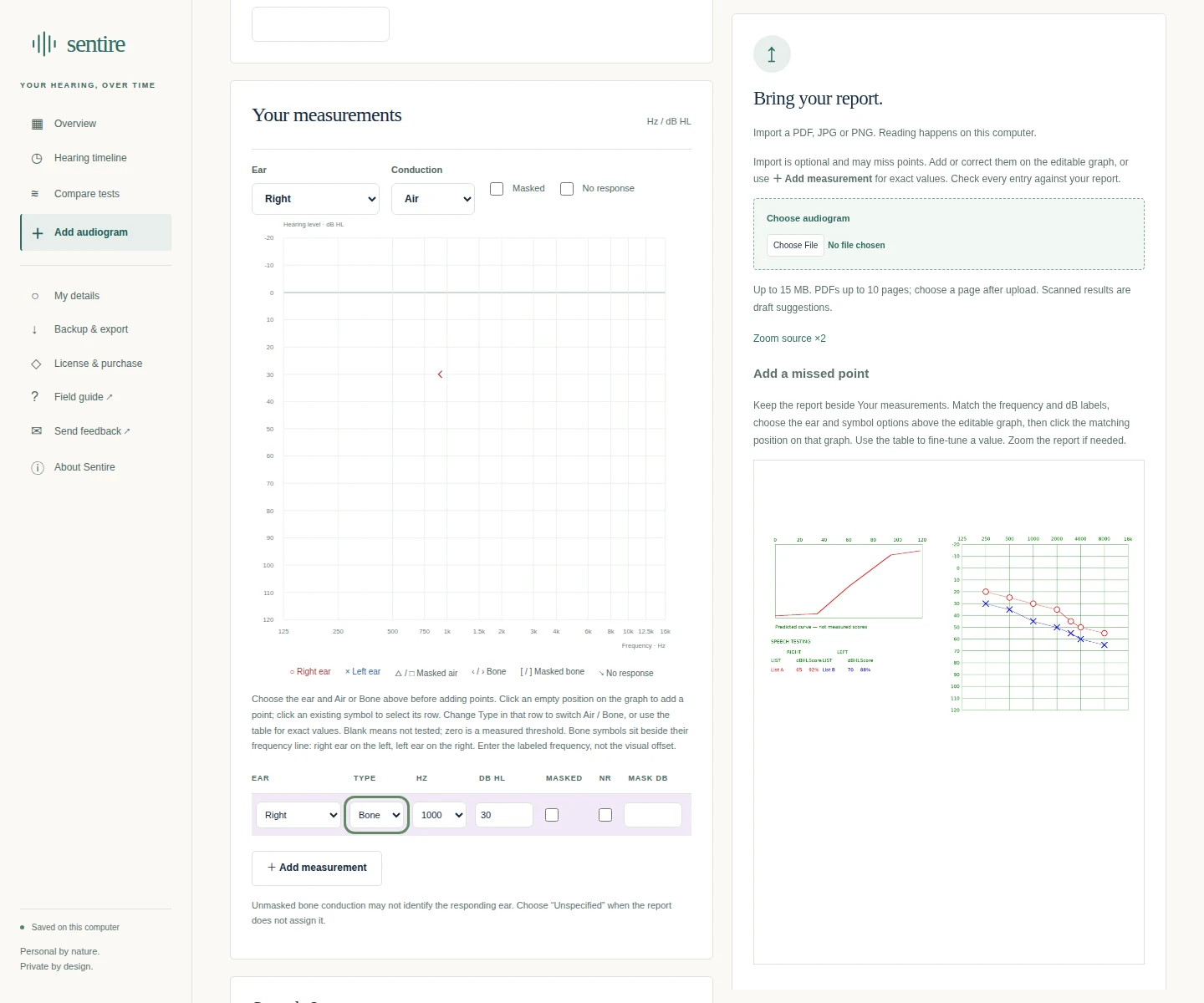Open the row's Ear dropdown showing Right

(298, 815)
